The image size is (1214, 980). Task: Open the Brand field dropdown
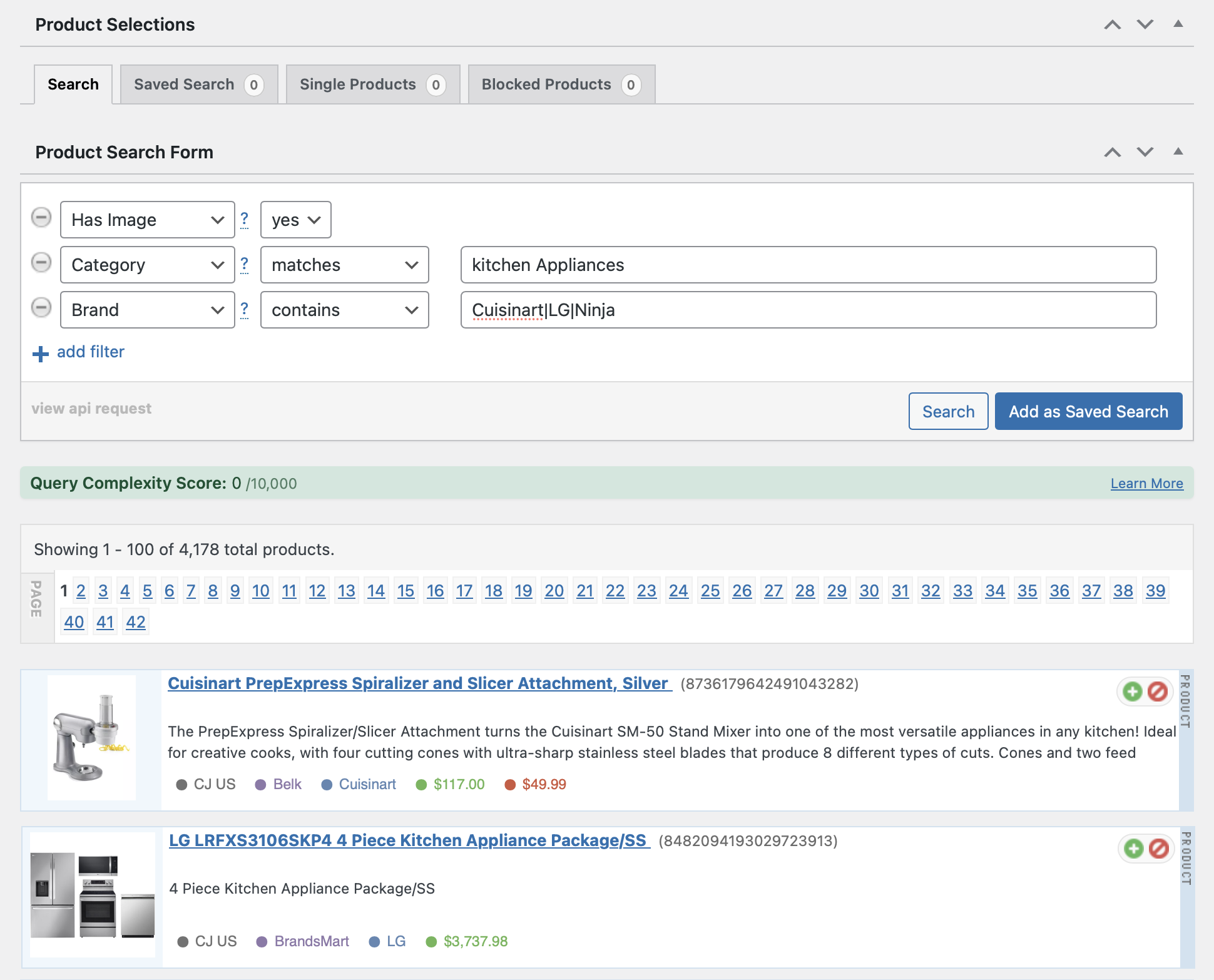click(148, 310)
